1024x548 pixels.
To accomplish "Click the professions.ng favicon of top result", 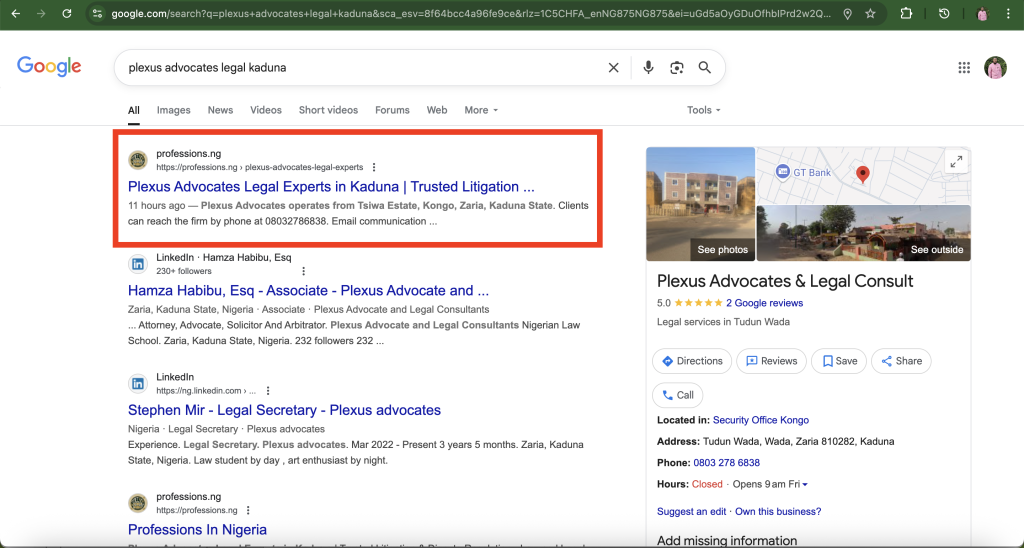I will coord(138,160).
